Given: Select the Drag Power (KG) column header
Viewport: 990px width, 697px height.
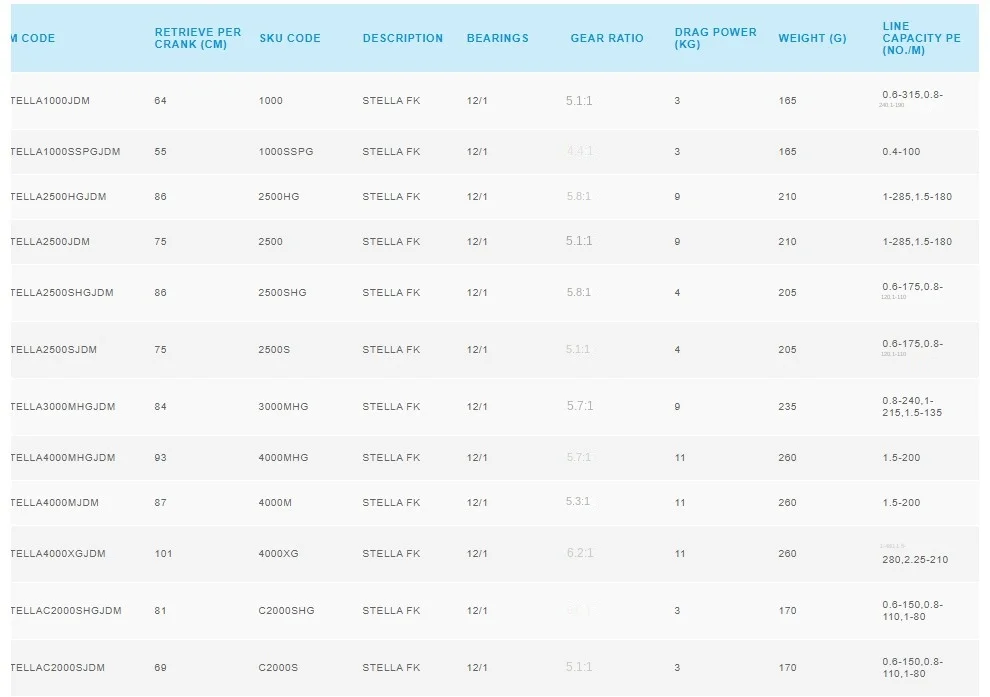Looking at the screenshot, I should tap(715, 38).
